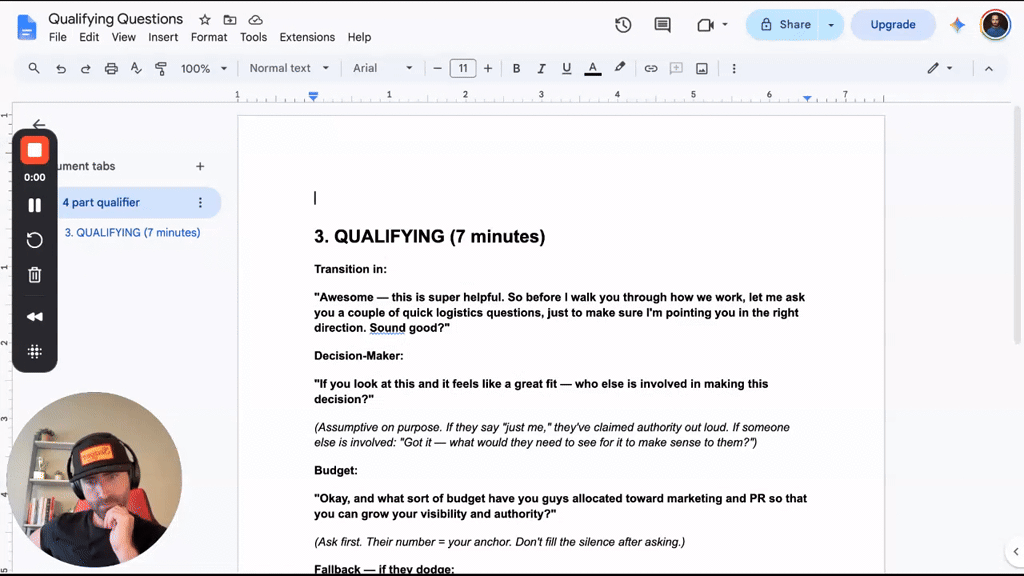1024x576 pixels.
Task: Open the Insert menu
Action: pyautogui.click(x=163, y=37)
